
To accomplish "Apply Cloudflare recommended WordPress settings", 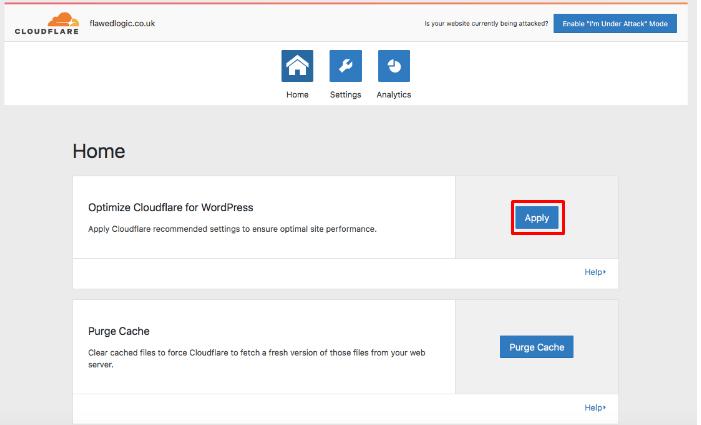I will [536, 218].
